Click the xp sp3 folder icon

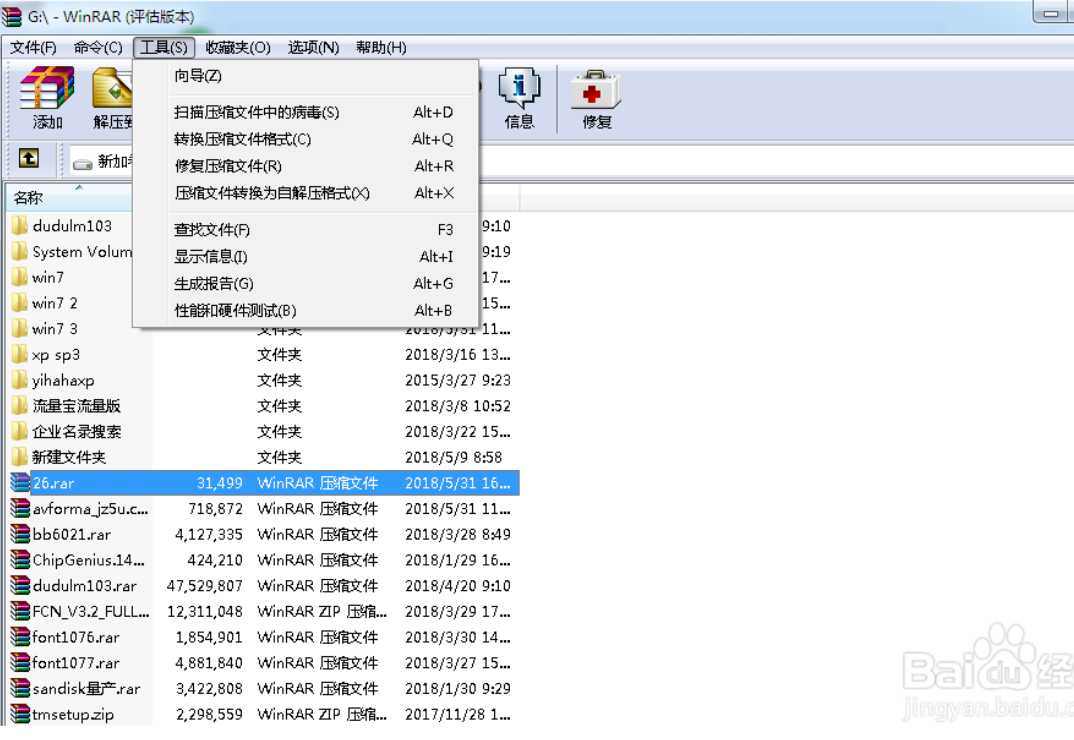pyautogui.click(x=20, y=354)
